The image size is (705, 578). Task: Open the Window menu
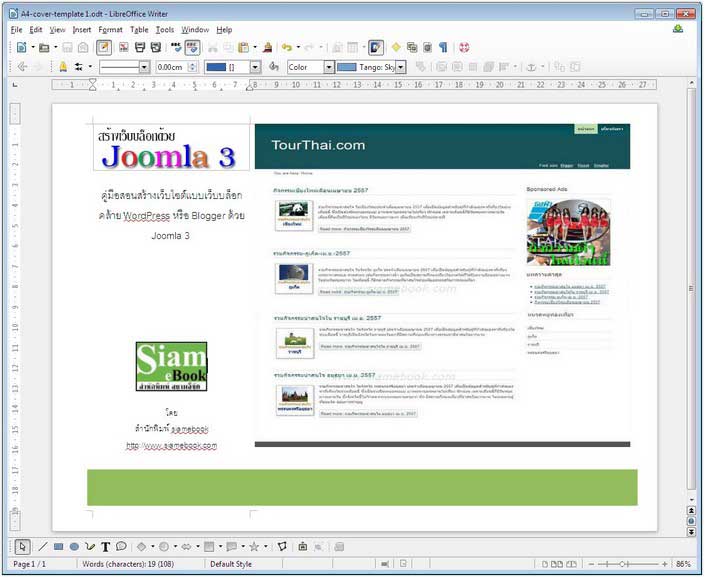coord(195,30)
